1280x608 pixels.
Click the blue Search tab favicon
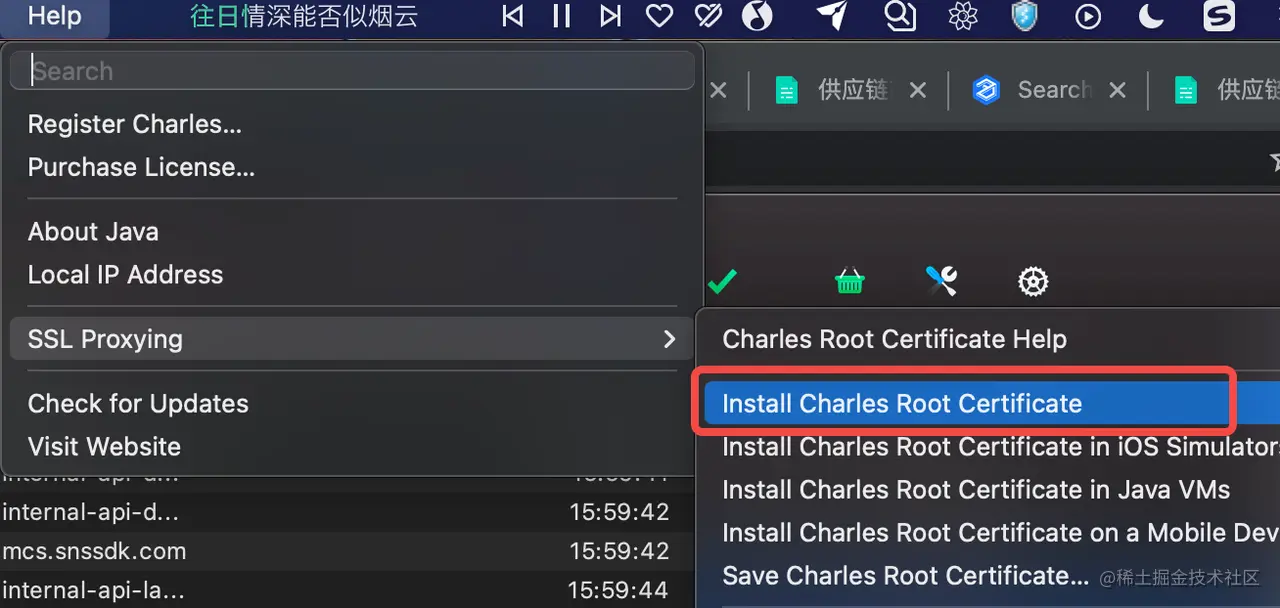point(987,91)
